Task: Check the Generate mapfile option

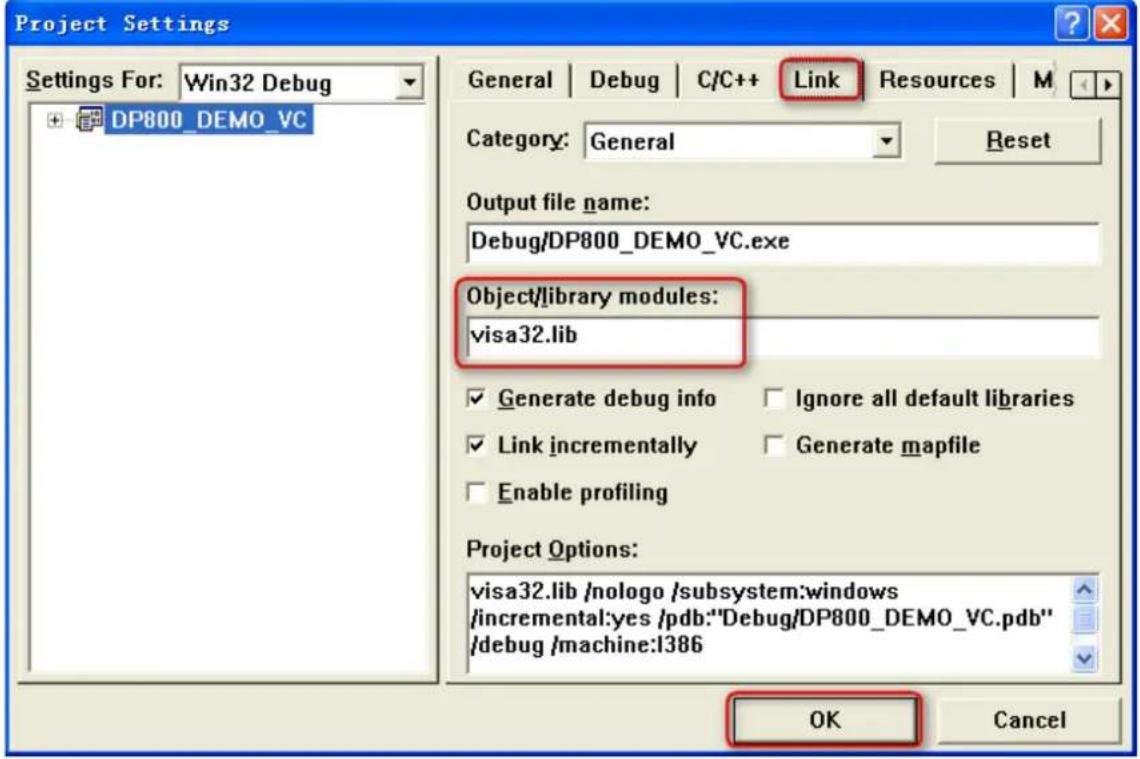Action: (x=774, y=445)
